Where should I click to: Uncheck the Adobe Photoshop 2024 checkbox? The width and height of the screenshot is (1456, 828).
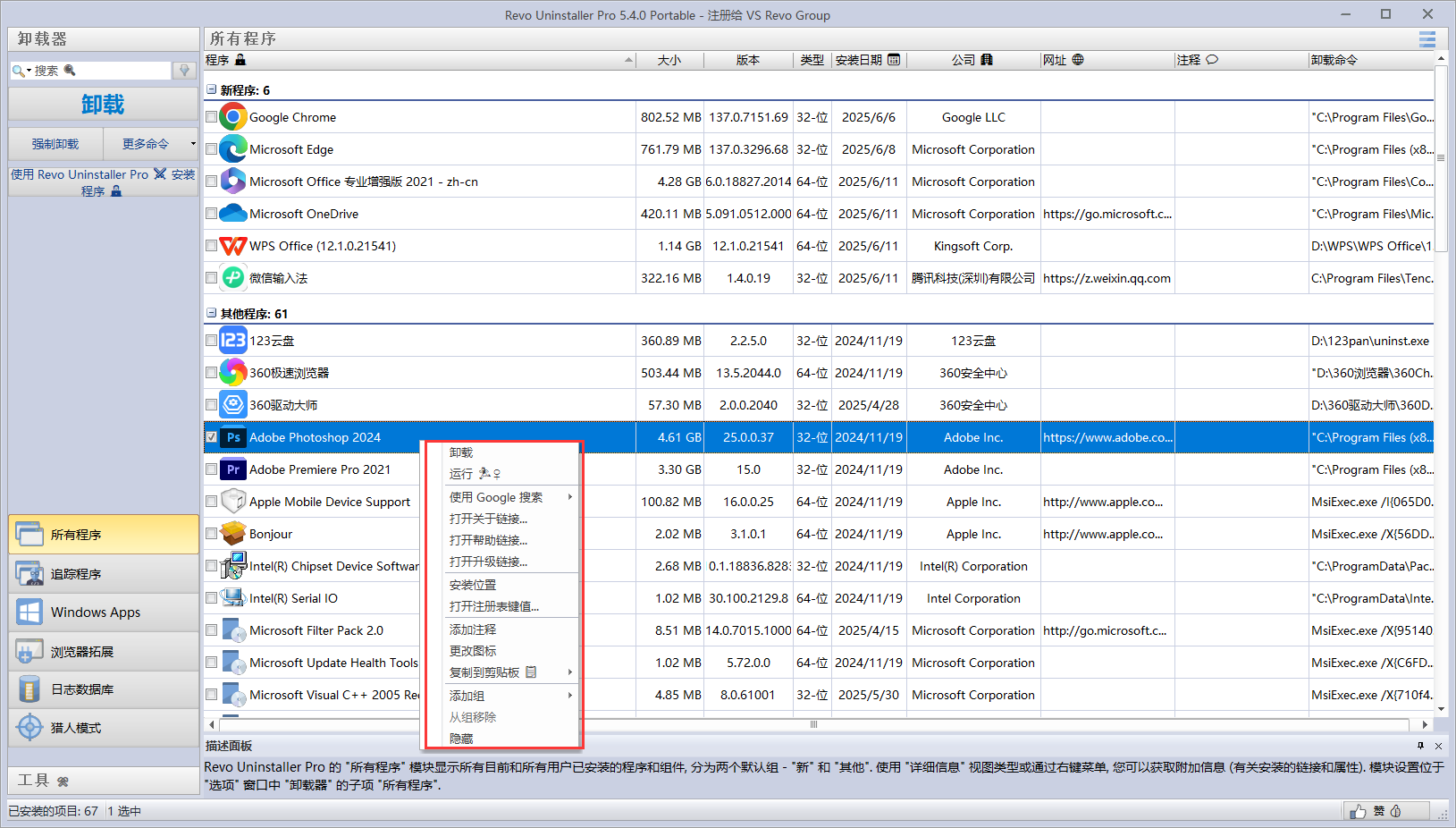tap(212, 437)
